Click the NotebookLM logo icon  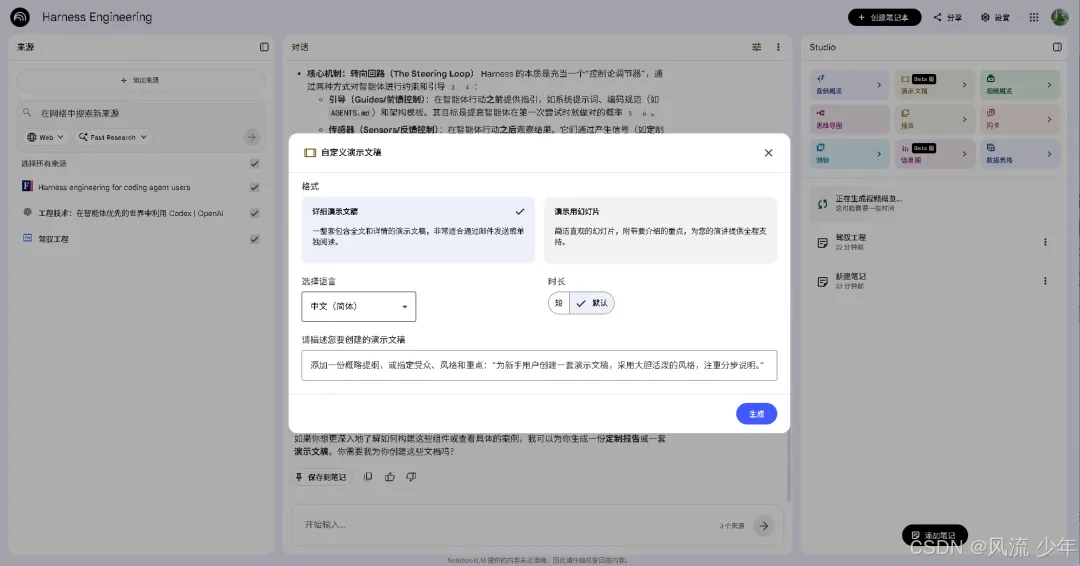[20, 17]
